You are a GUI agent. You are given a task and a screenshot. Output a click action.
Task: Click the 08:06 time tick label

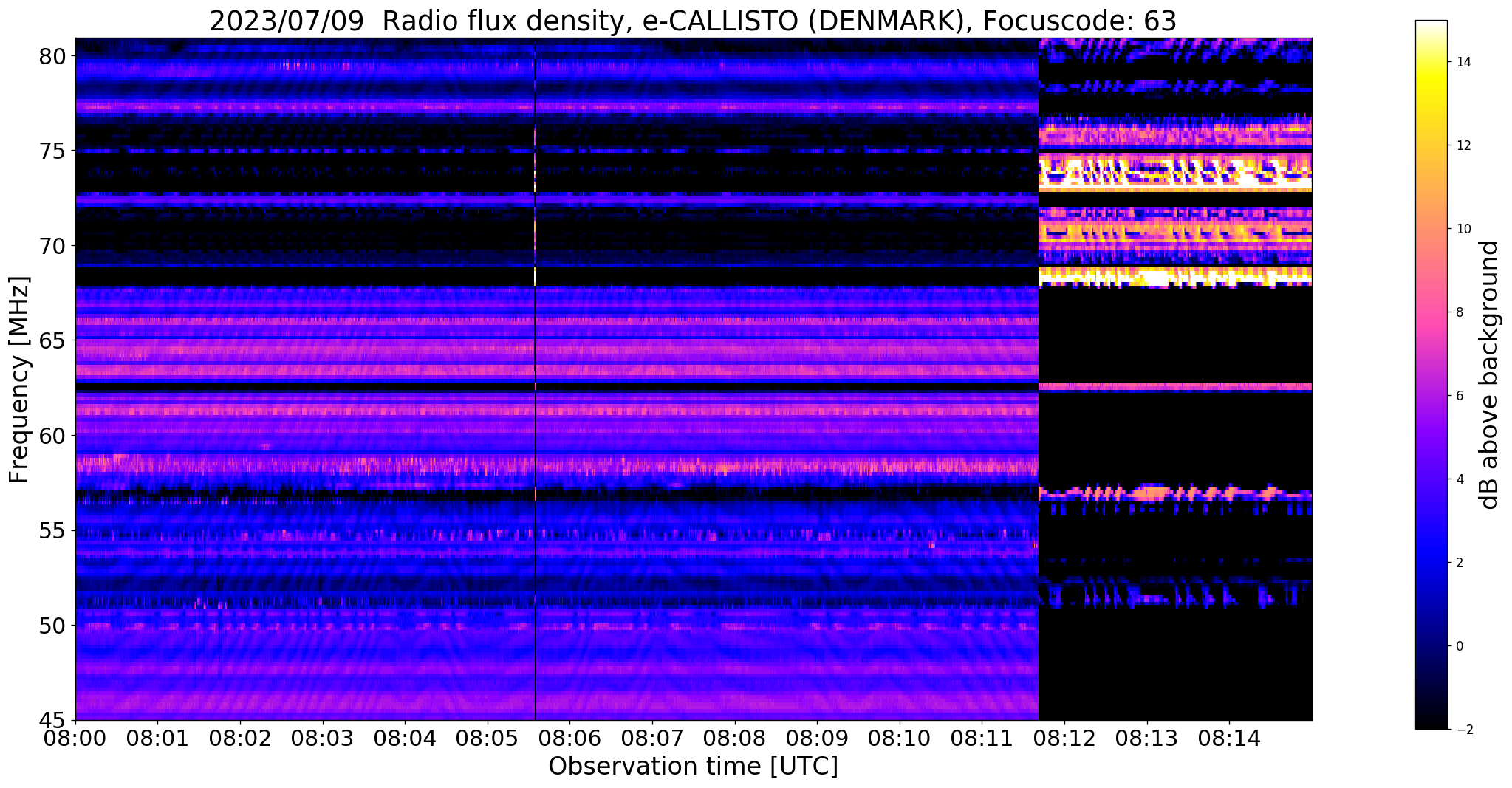pyautogui.click(x=569, y=739)
